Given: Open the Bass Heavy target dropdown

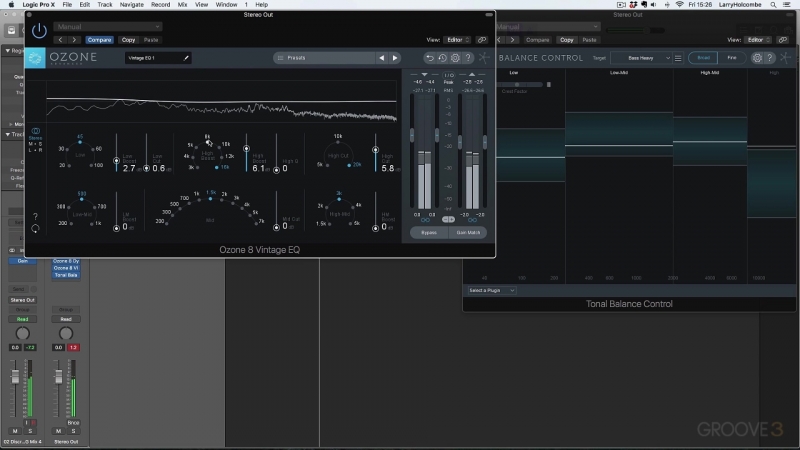Looking at the screenshot, I should pyautogui.click(x=641, y=58).
